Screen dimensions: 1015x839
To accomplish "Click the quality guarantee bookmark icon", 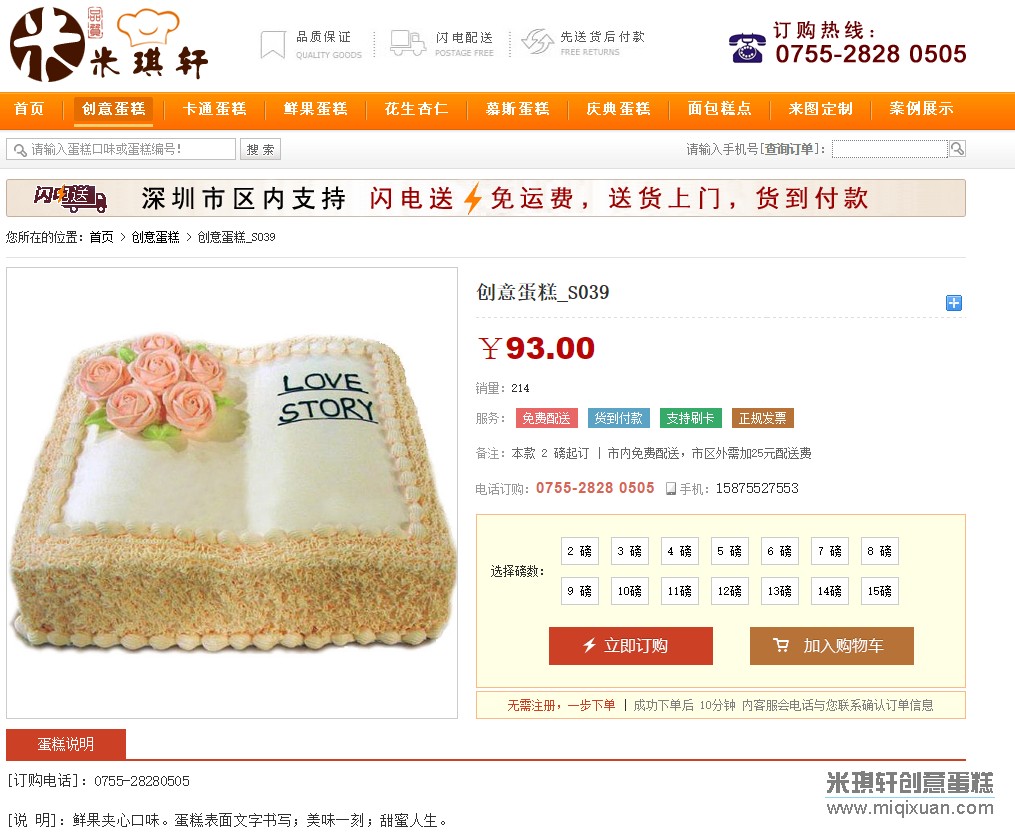I will (273, 45).
